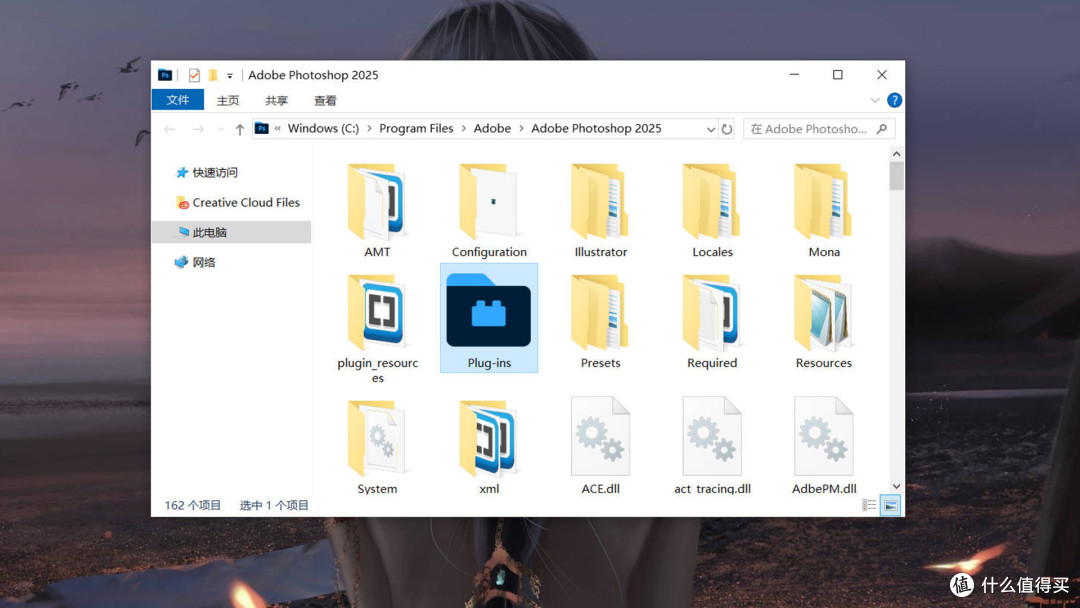Open the xml folder
This screenshot has height=608, width=1080.
[489, 447]
